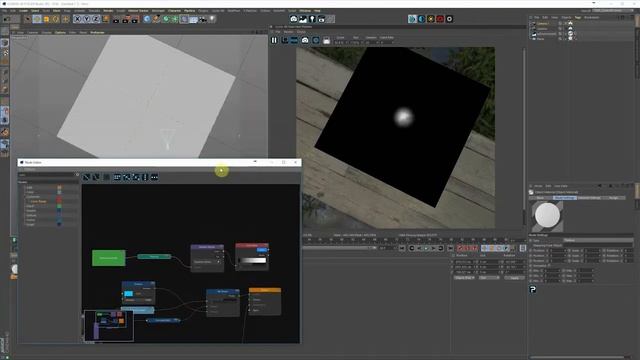The image size is (640, 360).
Task: Click the Live Selection cursor icon
Action: (27, 19)
